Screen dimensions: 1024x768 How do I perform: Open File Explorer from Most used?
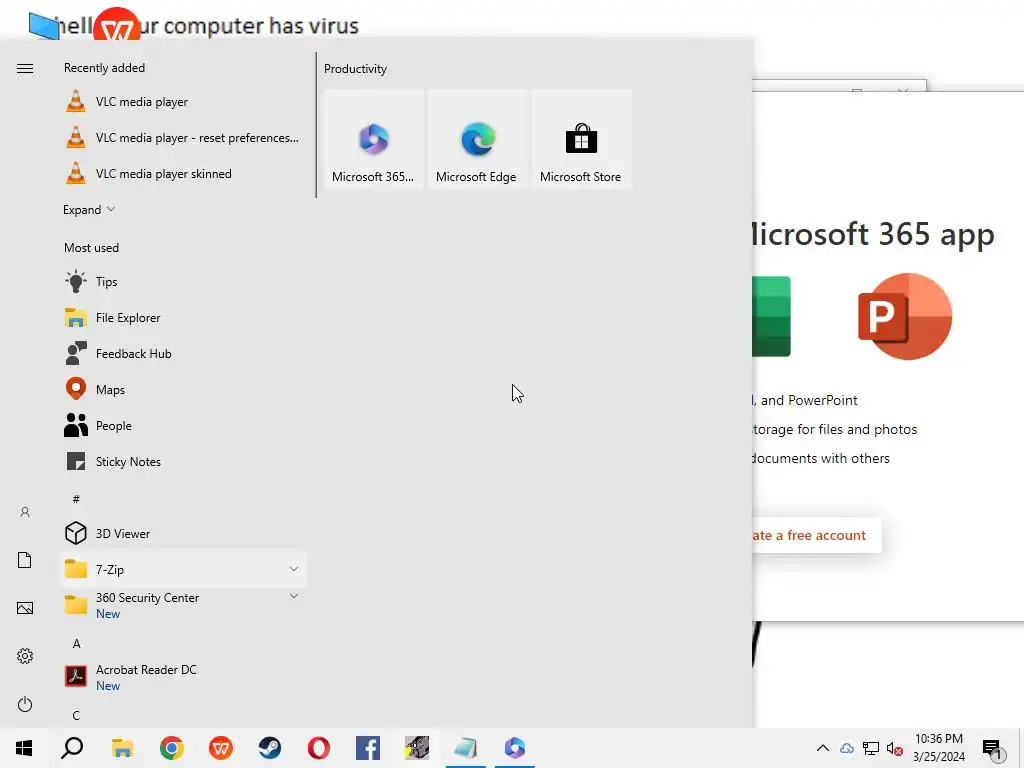183,318
